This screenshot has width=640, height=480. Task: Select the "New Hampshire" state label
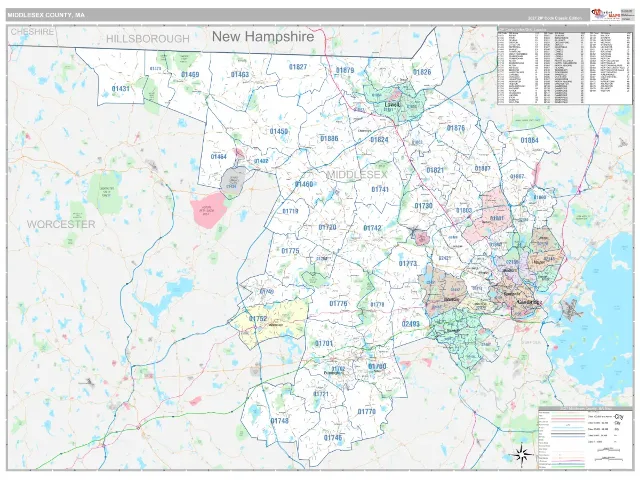[x=263, y=36]
